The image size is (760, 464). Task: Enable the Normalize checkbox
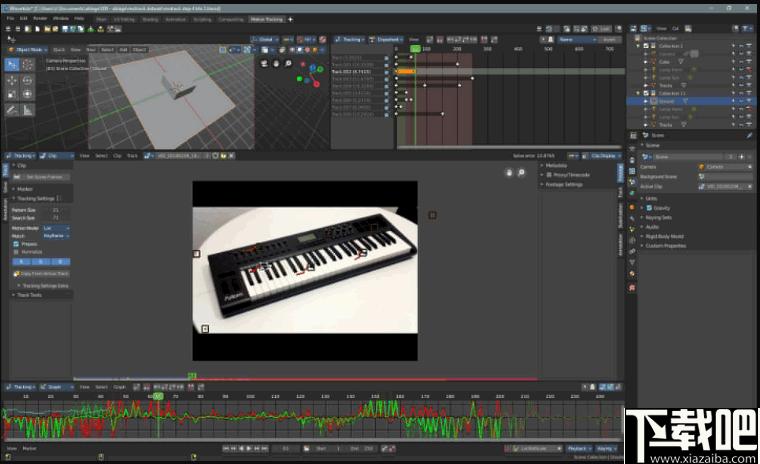pos(16,252)
